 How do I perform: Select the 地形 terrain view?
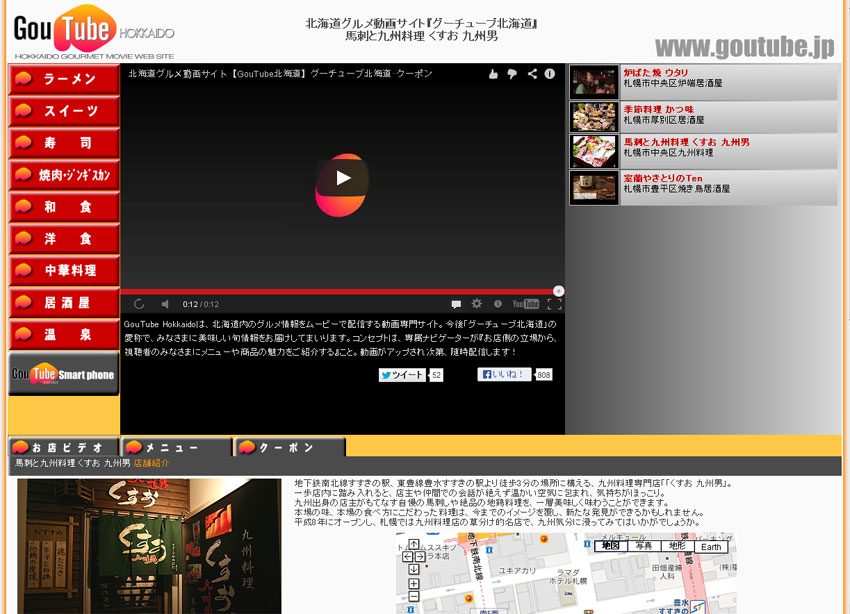pos(677,546)
